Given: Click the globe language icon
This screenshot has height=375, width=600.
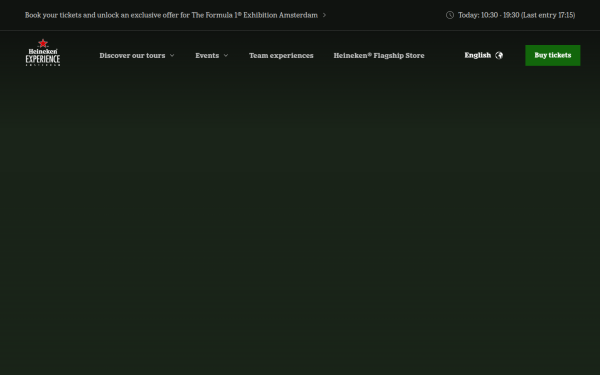Looking at the screenshot, I should [x=499, y=55].
